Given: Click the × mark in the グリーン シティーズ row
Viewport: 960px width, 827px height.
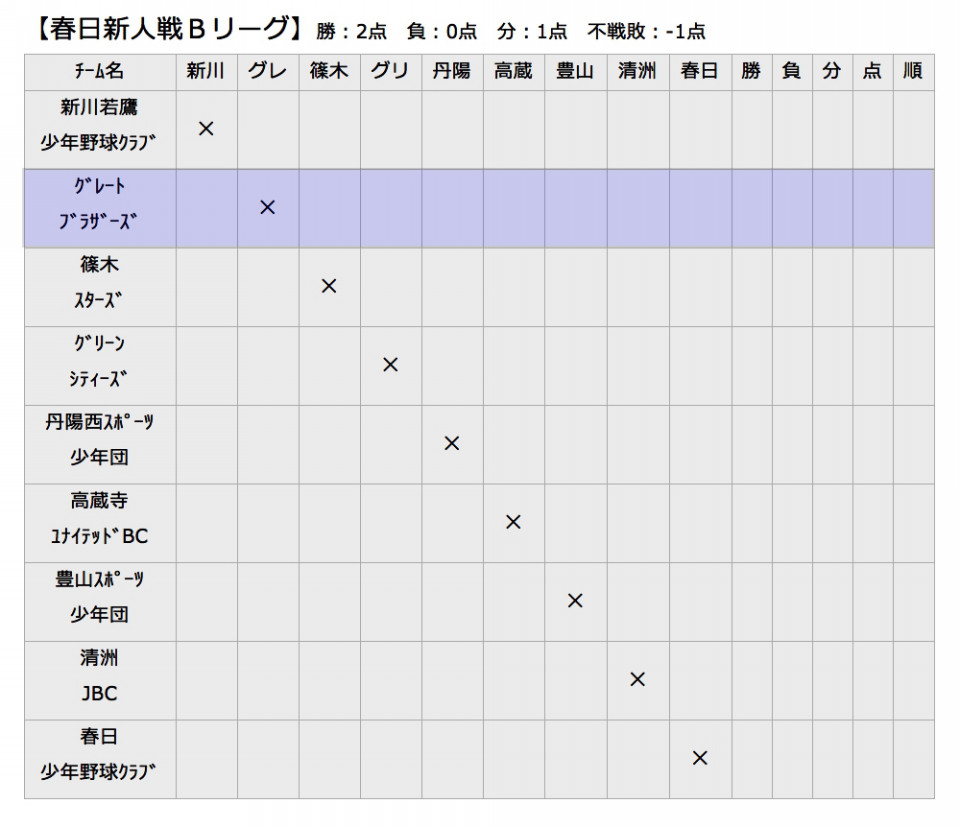Looking at the screenshot, I should [x=390, y=365].
